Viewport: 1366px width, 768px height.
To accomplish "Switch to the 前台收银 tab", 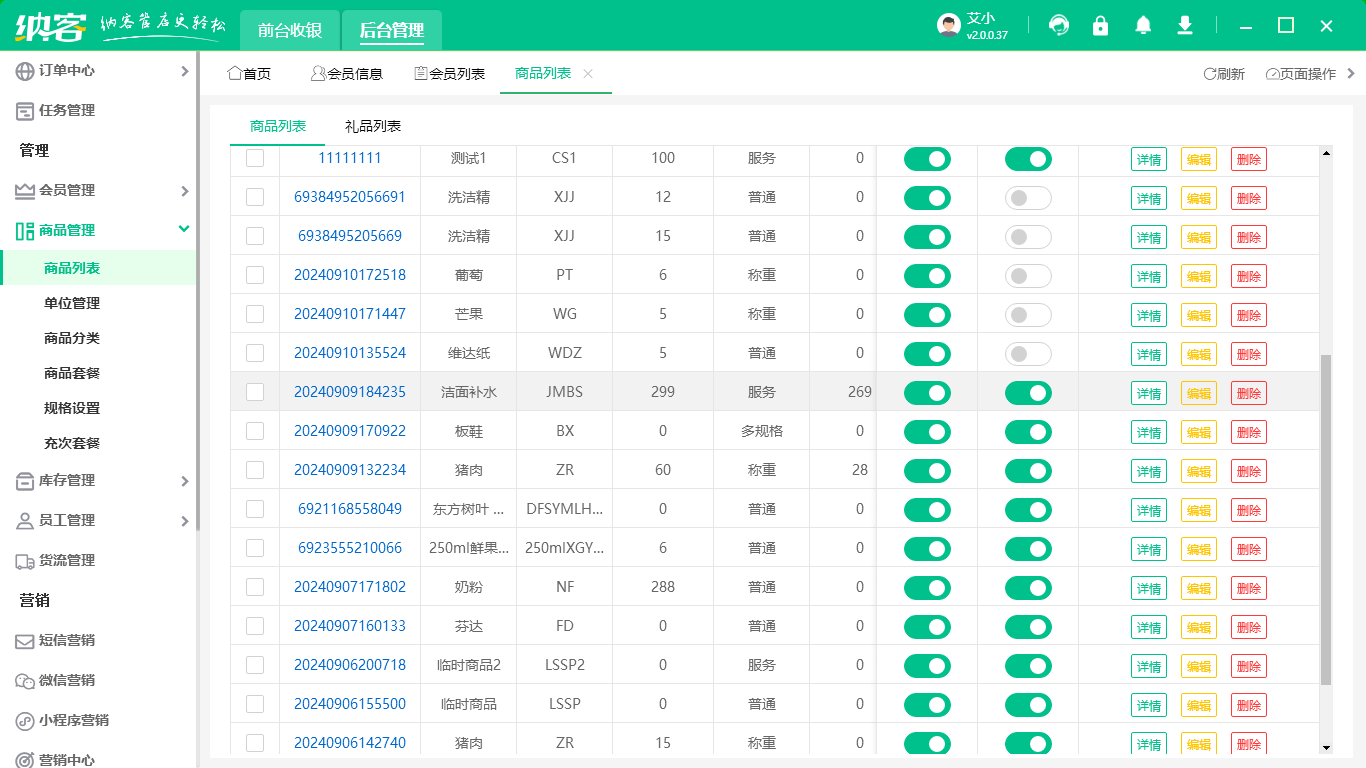I will pos(290,30).
